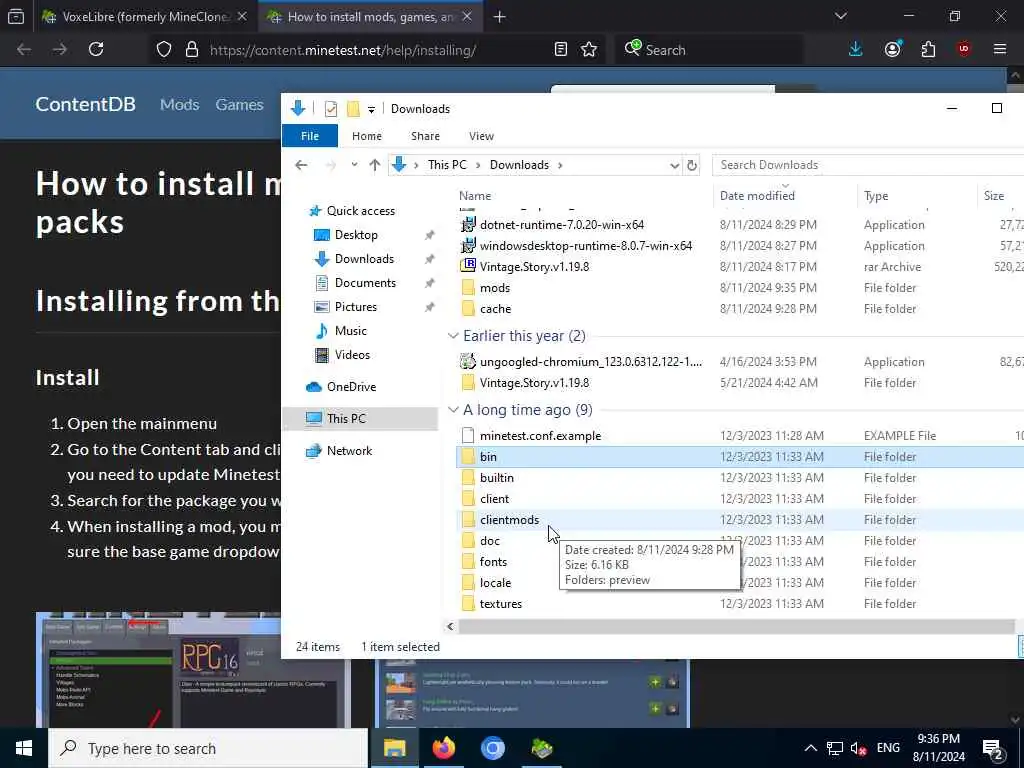Image resolution: width=1024 pixels, height=768 pixels.
Task: Select OneDrive in the navigation pane
Action: pyautogui.click(x=351, y=387)
